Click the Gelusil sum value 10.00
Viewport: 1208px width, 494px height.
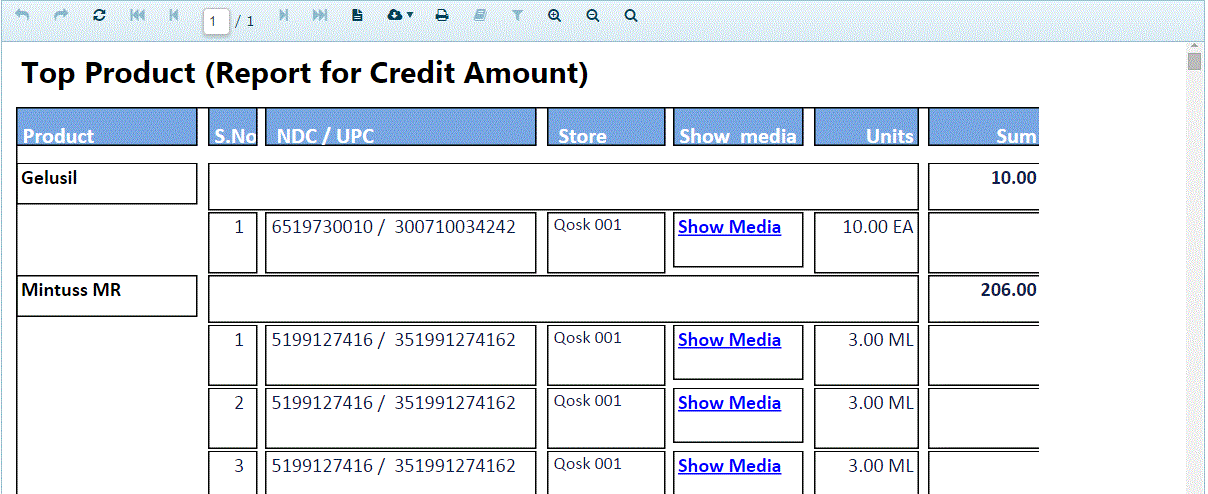(x=1013, y=178)
